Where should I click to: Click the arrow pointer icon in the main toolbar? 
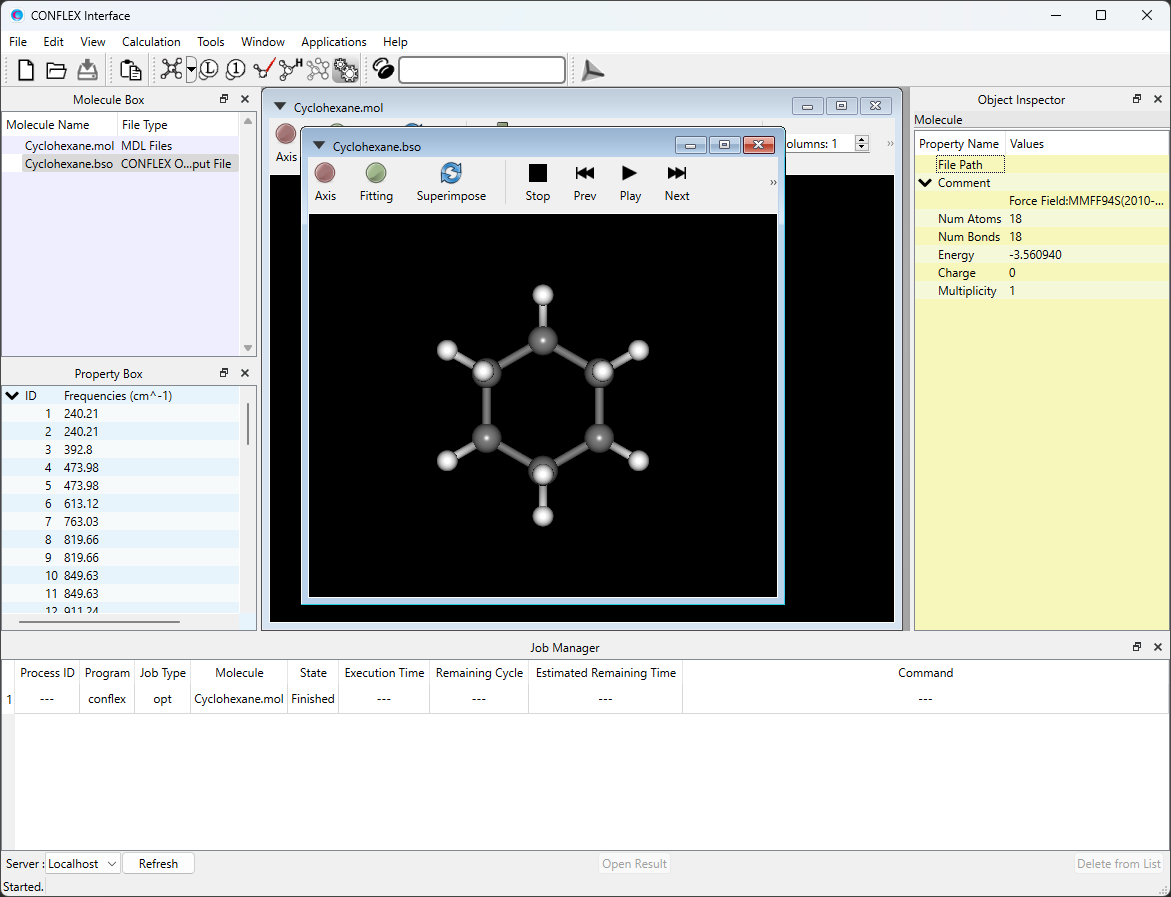coord(593,70)
